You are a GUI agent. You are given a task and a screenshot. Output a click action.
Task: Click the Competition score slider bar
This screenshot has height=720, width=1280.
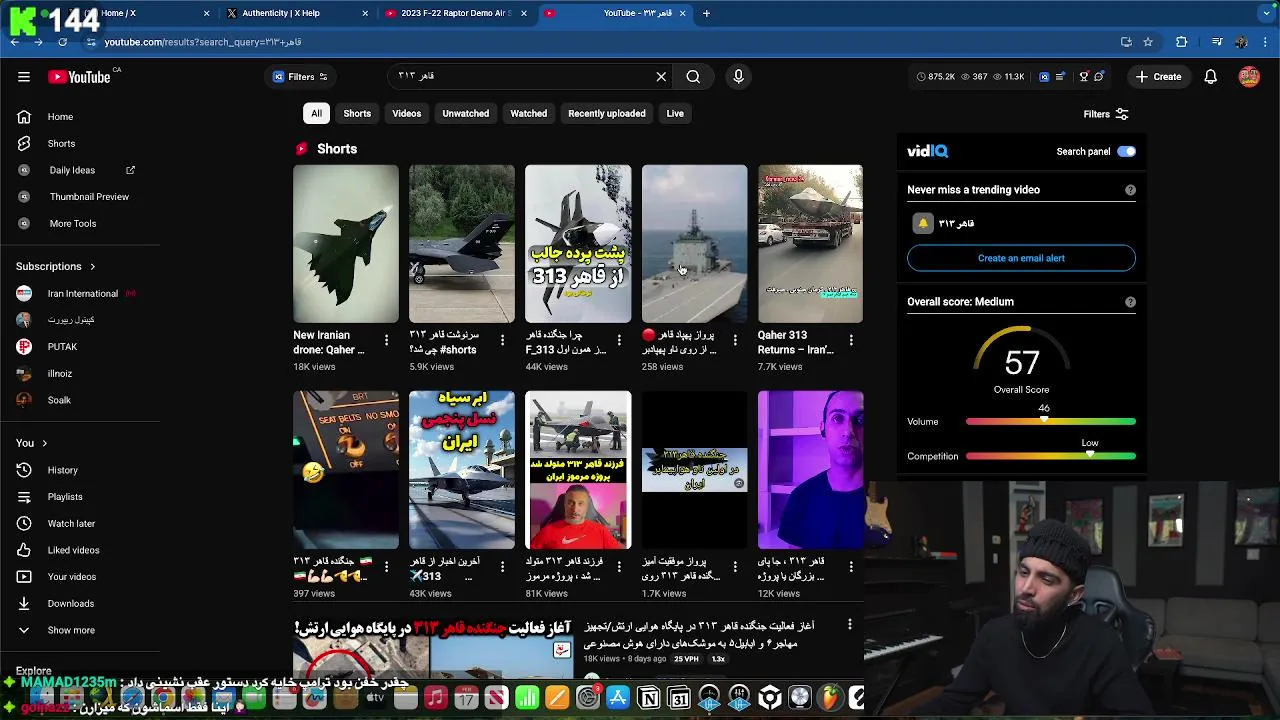pos(1051,456)
